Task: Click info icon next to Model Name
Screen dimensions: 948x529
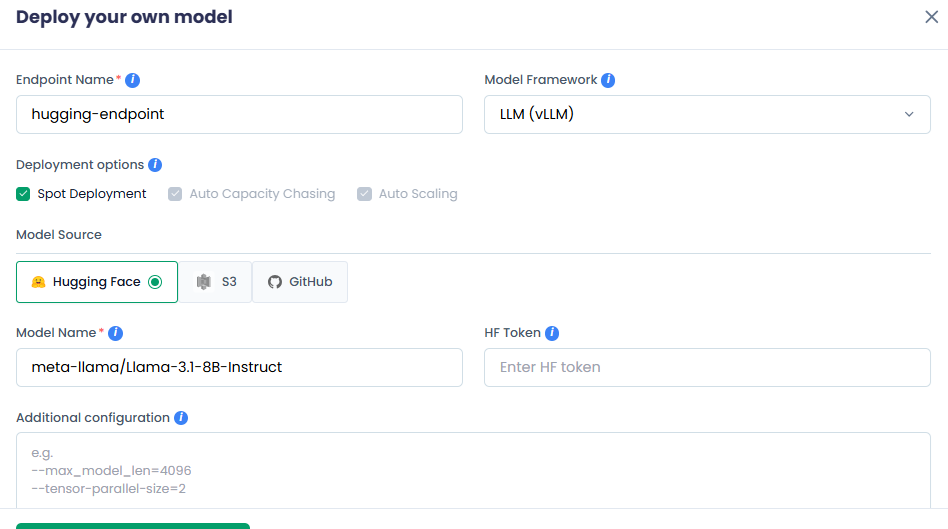Action: (x=116, y=333)
